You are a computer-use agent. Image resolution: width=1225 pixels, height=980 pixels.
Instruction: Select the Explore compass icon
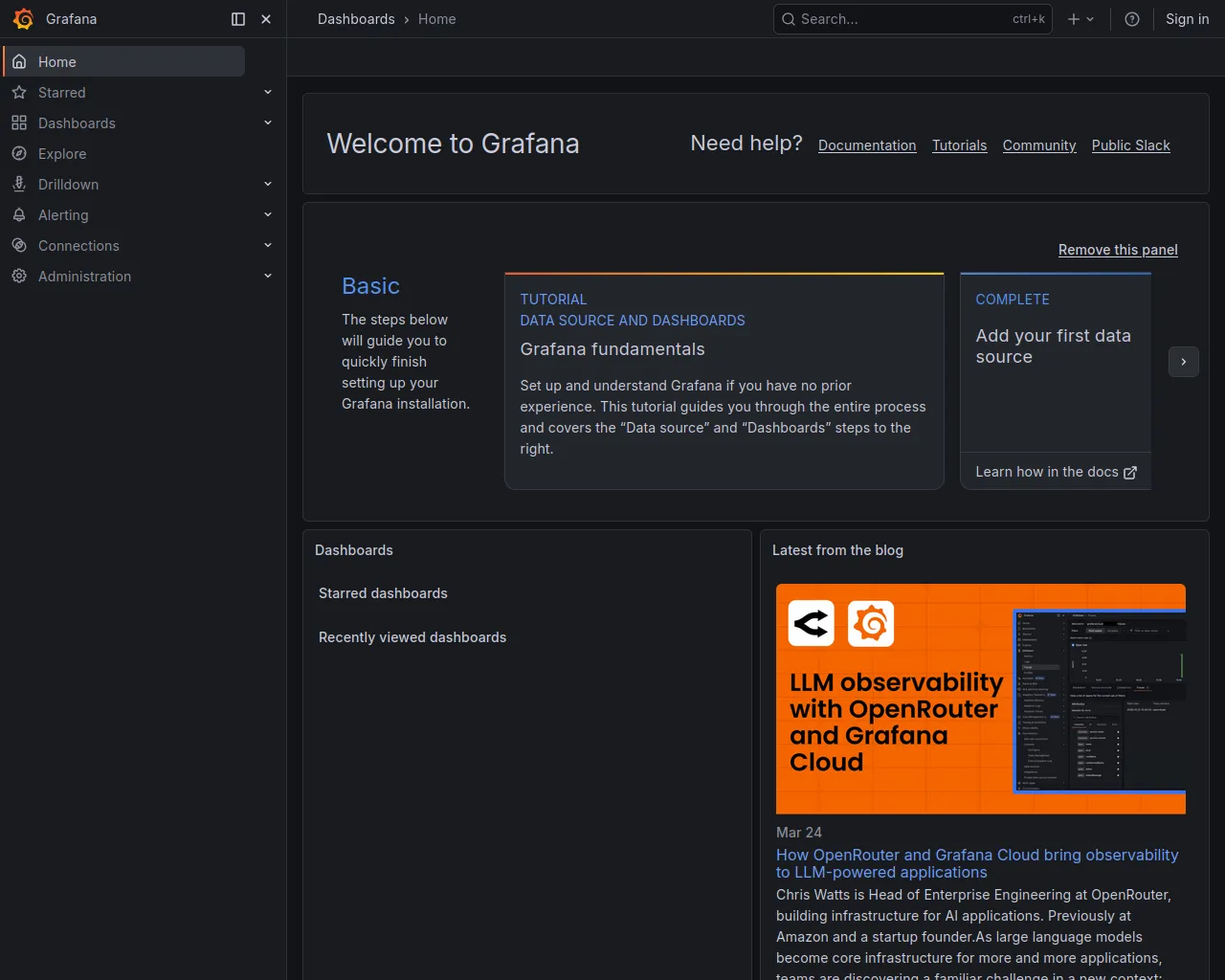(x=19, y=153)
